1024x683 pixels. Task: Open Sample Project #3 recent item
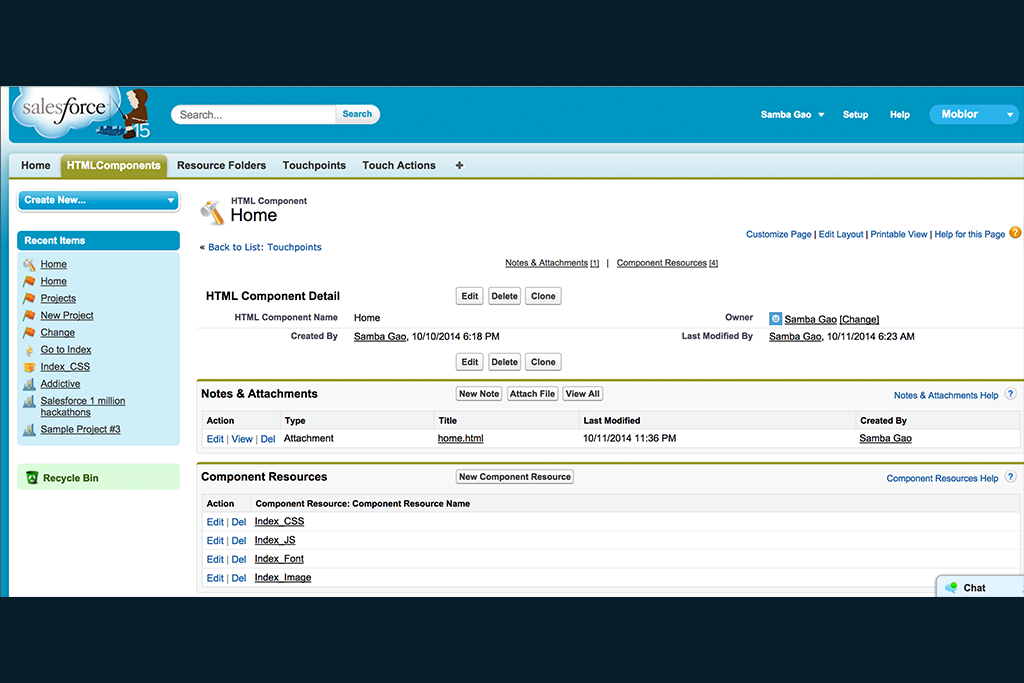(80, 430)
